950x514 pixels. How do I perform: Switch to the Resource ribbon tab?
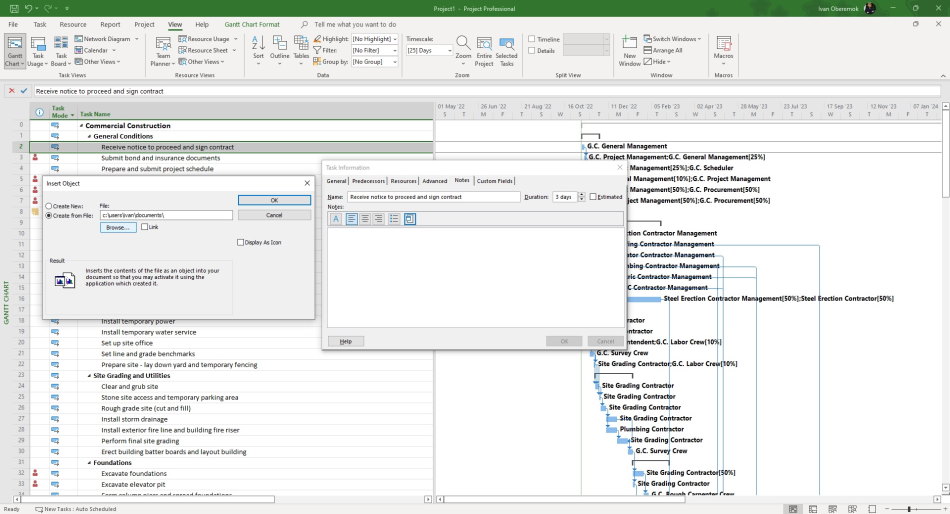[x=73, y=24]
